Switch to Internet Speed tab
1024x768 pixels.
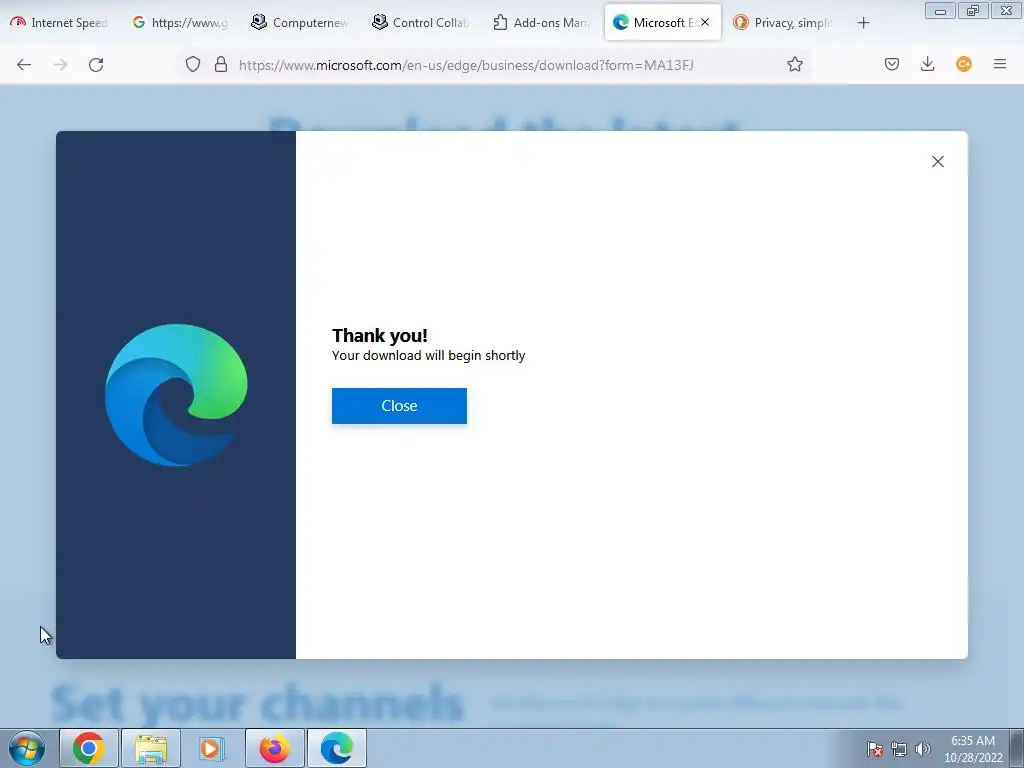click(59, 23)
